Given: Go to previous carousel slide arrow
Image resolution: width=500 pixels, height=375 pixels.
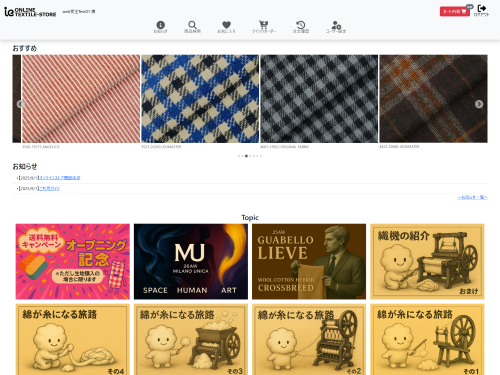Looking at the screenshot, I should pyautogui.click(x=20, y=104).
